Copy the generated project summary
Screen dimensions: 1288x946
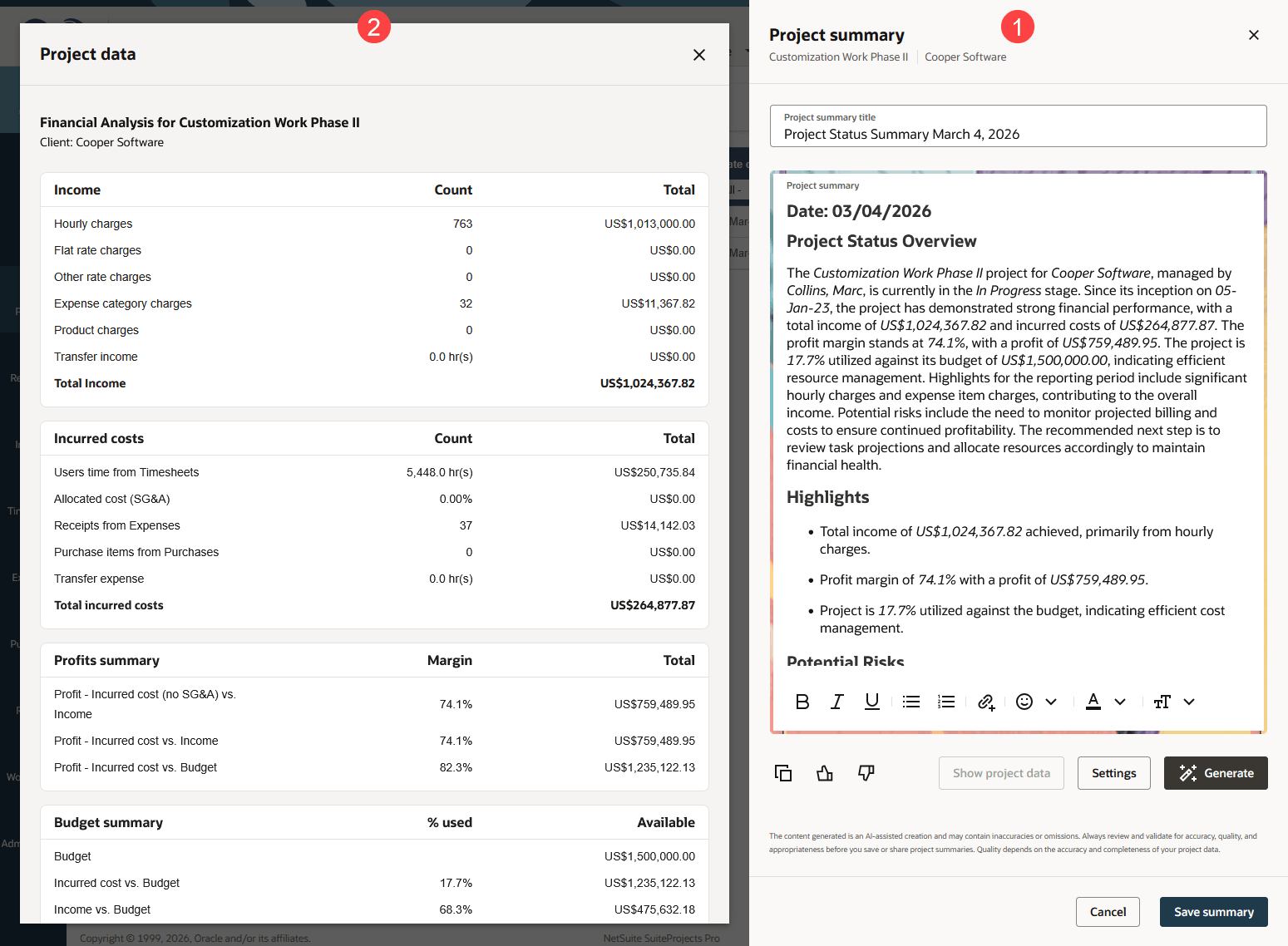coord(782,773)
